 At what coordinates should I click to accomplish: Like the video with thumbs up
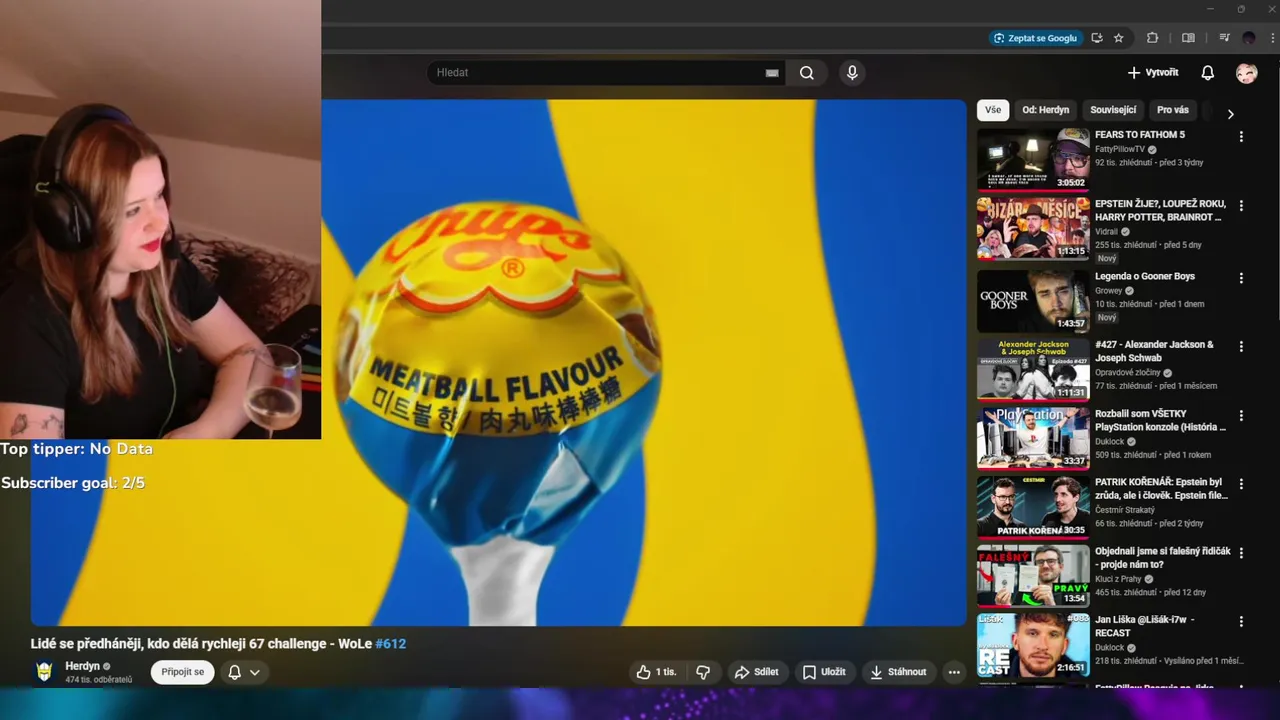tap(656, 672)
